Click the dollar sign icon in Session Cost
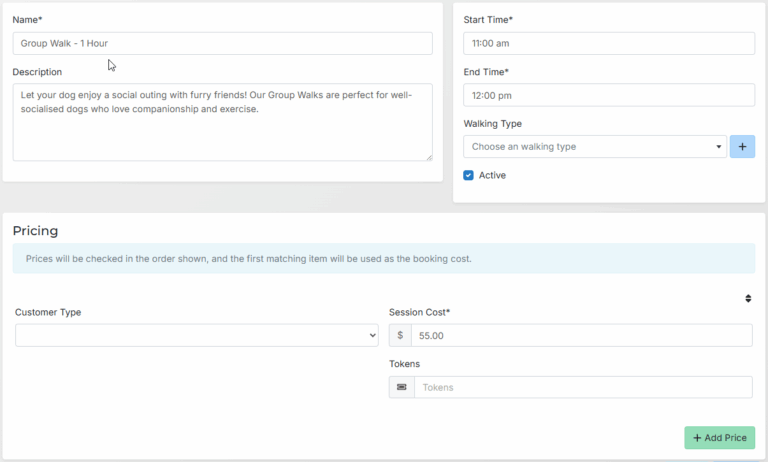 400,336
